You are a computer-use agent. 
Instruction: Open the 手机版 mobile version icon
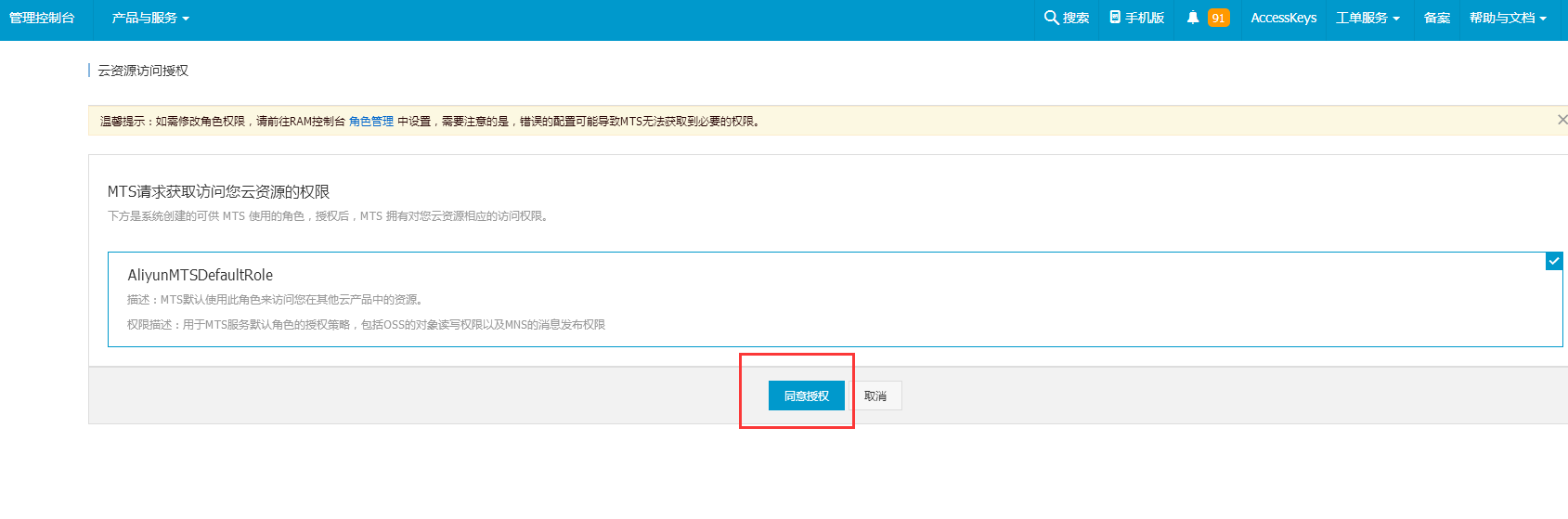pyautogui.click(x=1115, y=18)
